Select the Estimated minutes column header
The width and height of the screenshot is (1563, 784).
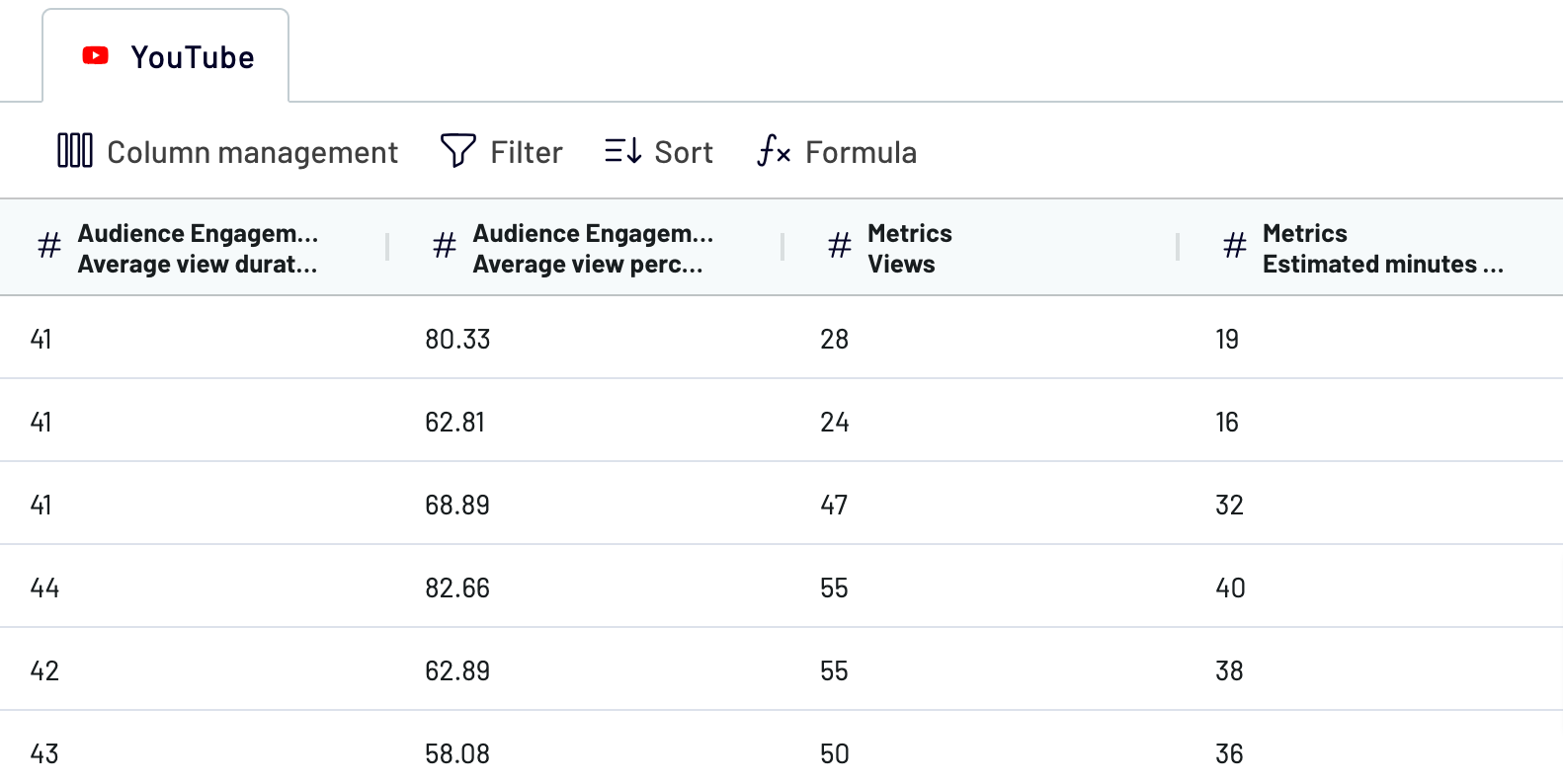(1371, 248)
